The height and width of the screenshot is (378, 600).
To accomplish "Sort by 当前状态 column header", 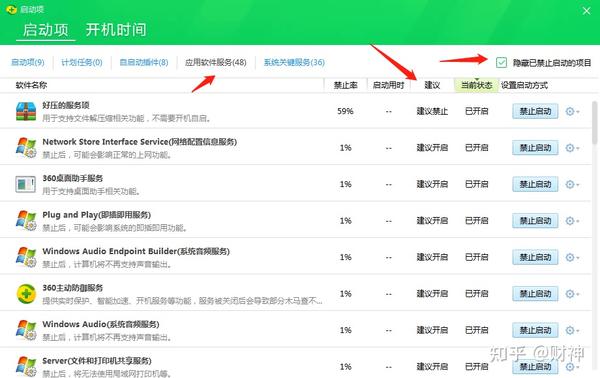I will (476, 85).
